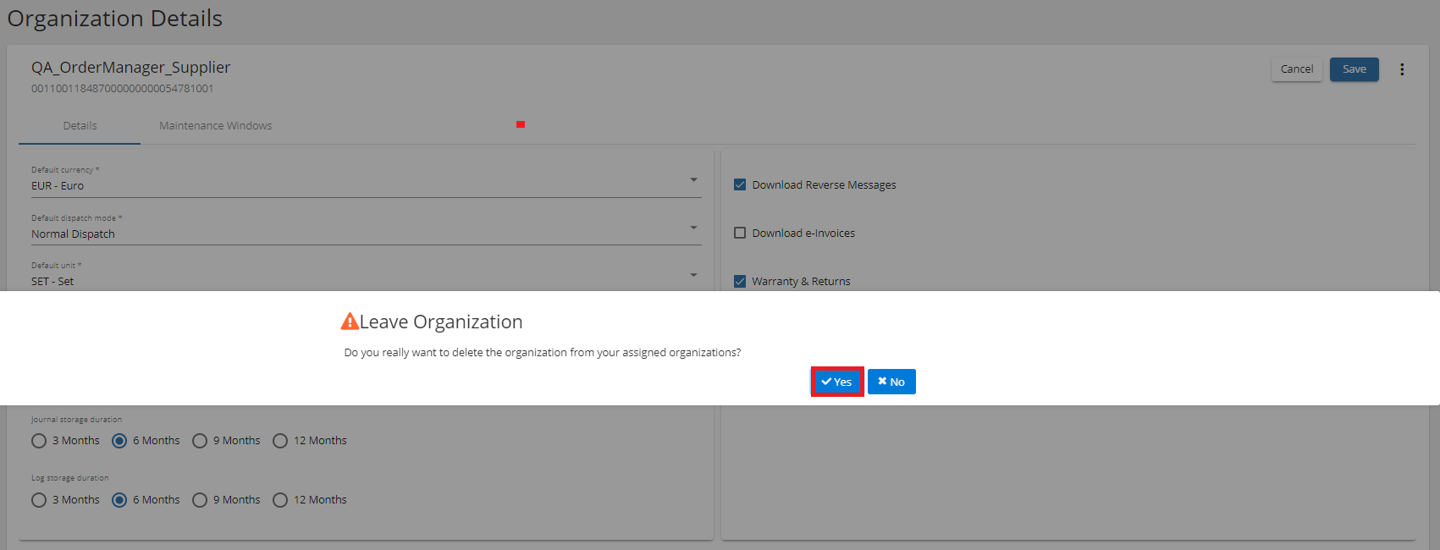
Task: Open the three-dot more options menu
Action: tap(1401, 69)
